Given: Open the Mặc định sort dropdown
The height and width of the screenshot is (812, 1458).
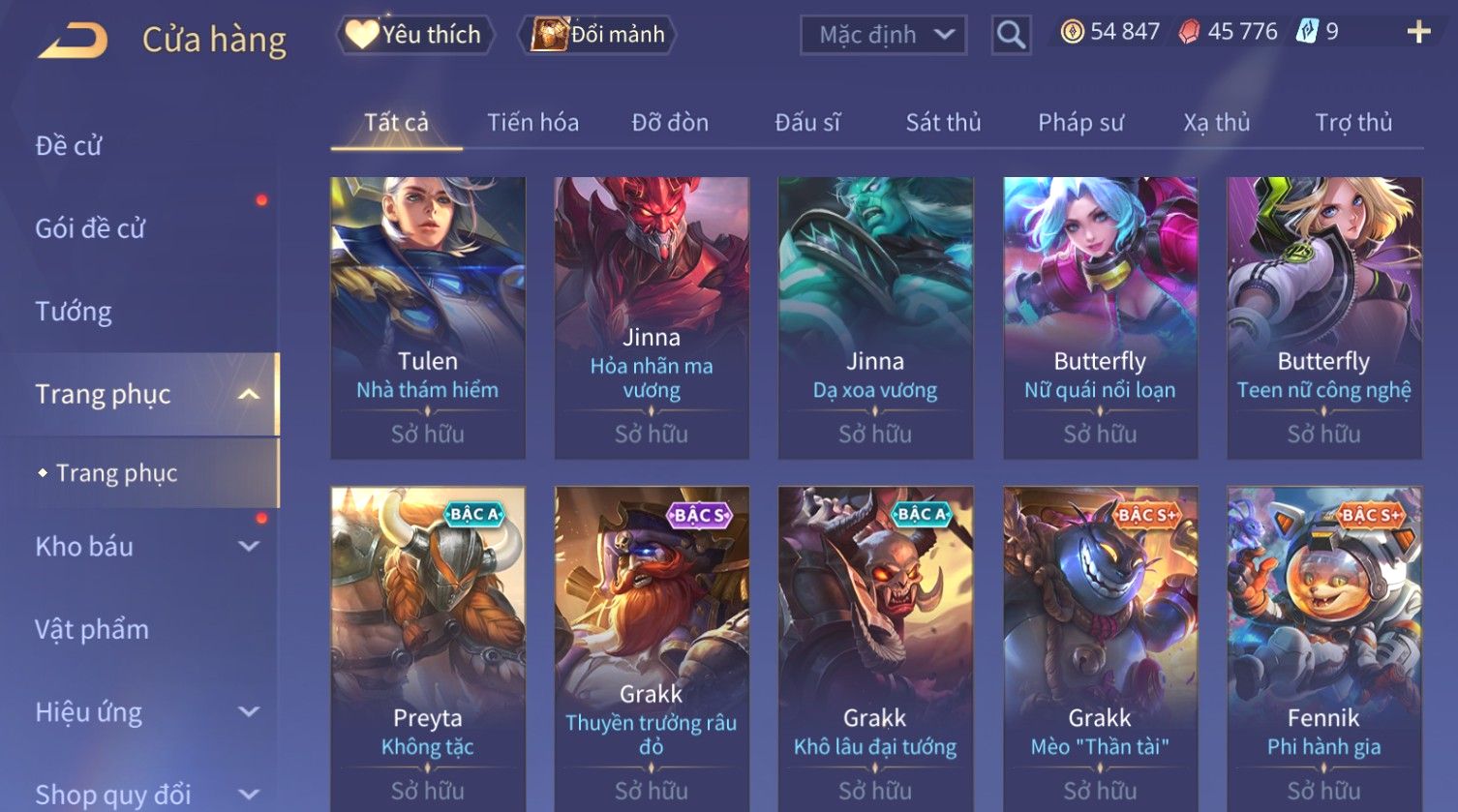Looking at the screenshot, I should pos(883,36).
